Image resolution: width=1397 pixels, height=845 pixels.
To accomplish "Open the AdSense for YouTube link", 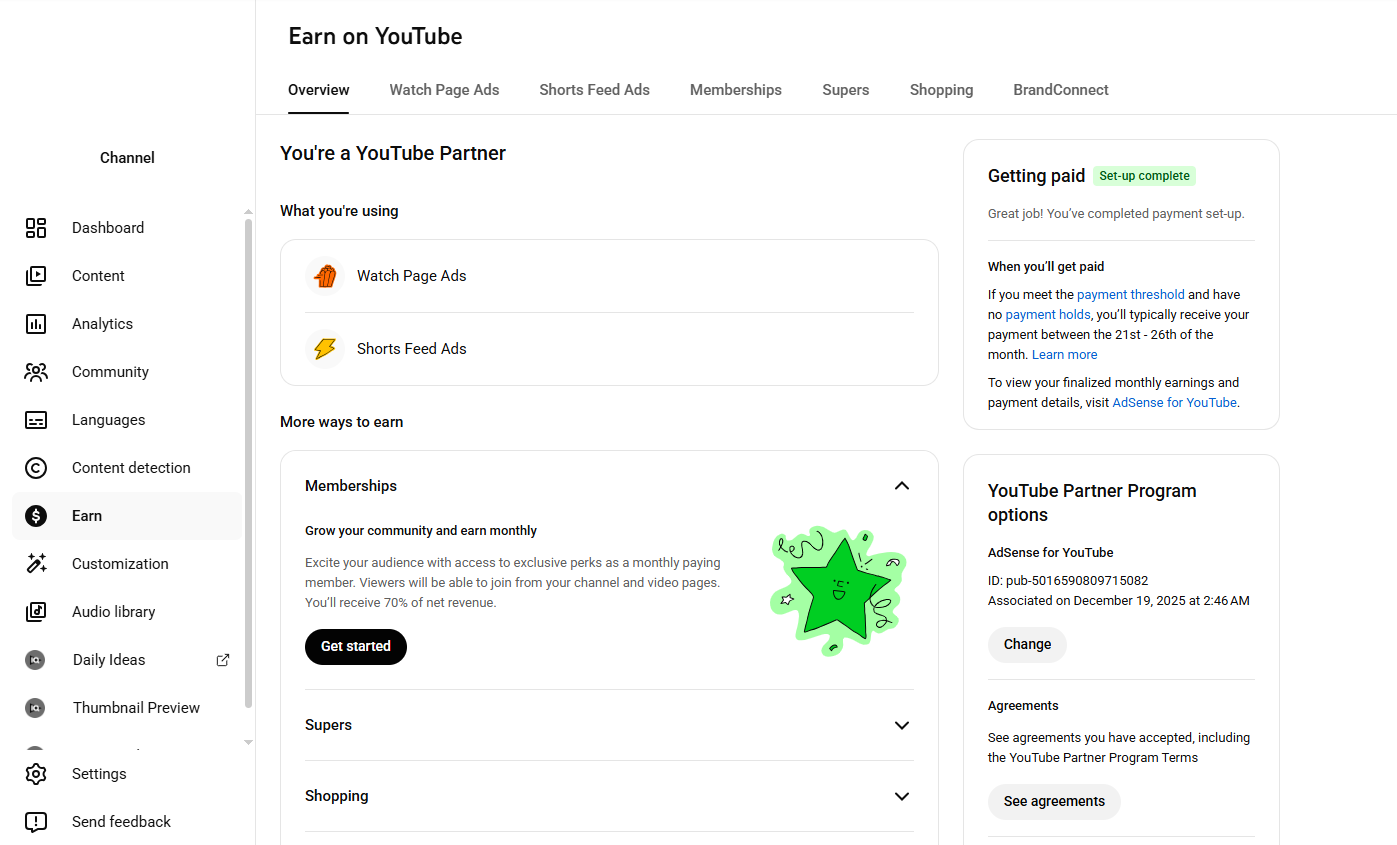I will (1174, 403).
